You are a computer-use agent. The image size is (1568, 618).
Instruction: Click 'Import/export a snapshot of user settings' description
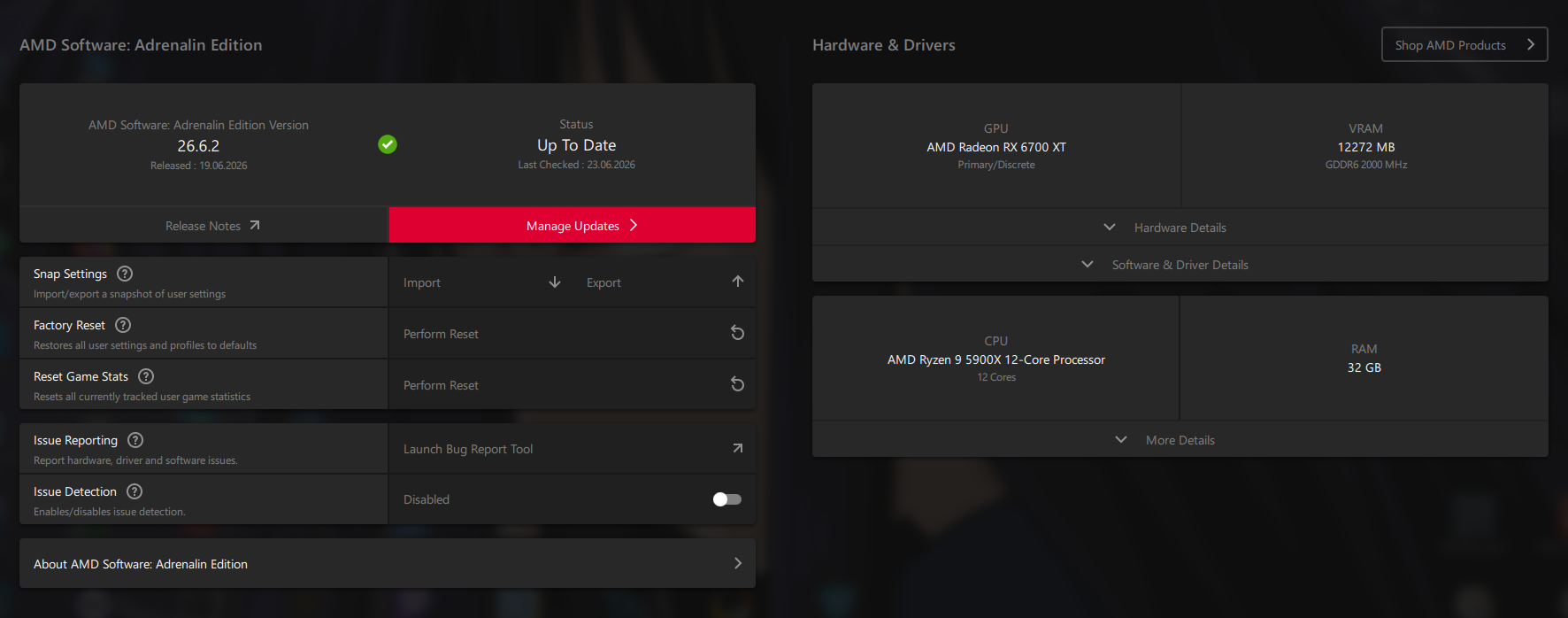(129, 294)
